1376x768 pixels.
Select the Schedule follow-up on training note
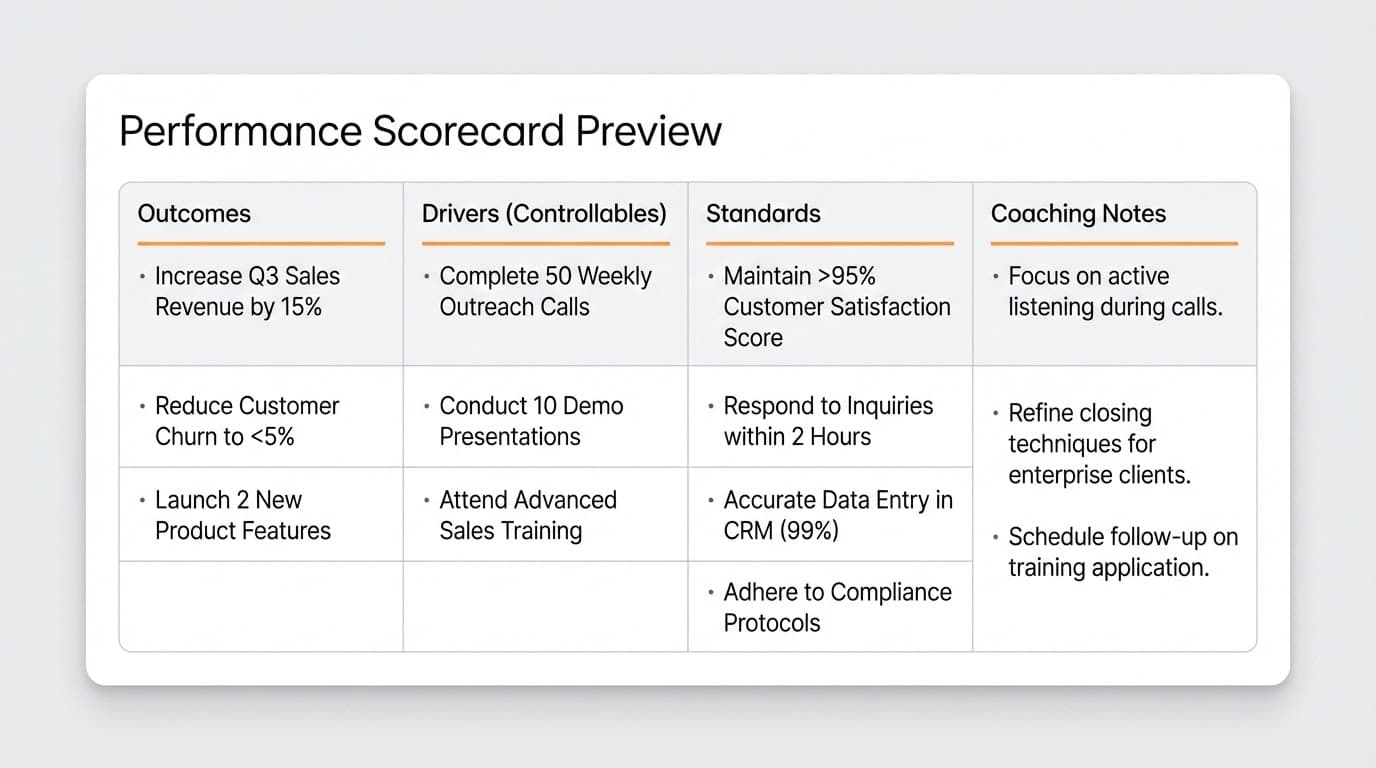click(1122, 552)
